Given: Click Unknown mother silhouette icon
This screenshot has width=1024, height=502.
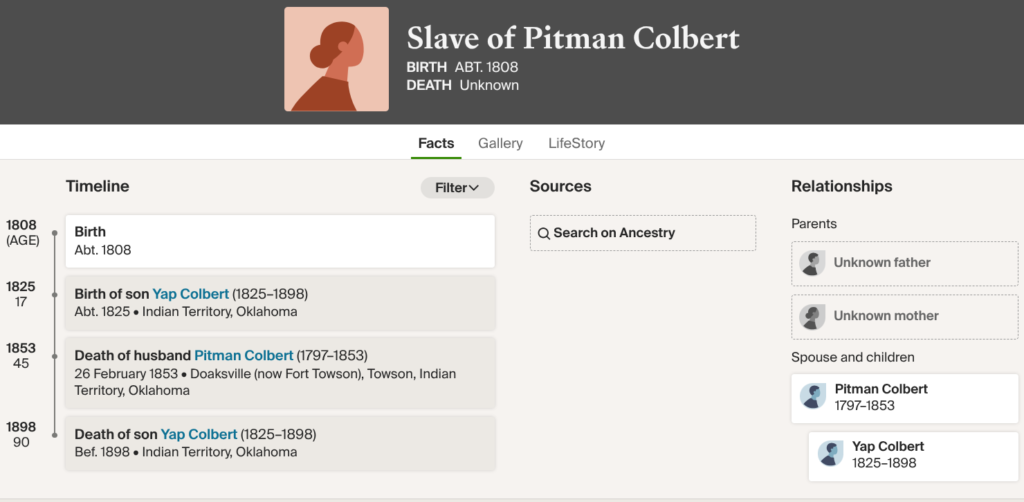Looking at the screenshot, I should pyautogui.click(x=813, y=316).
